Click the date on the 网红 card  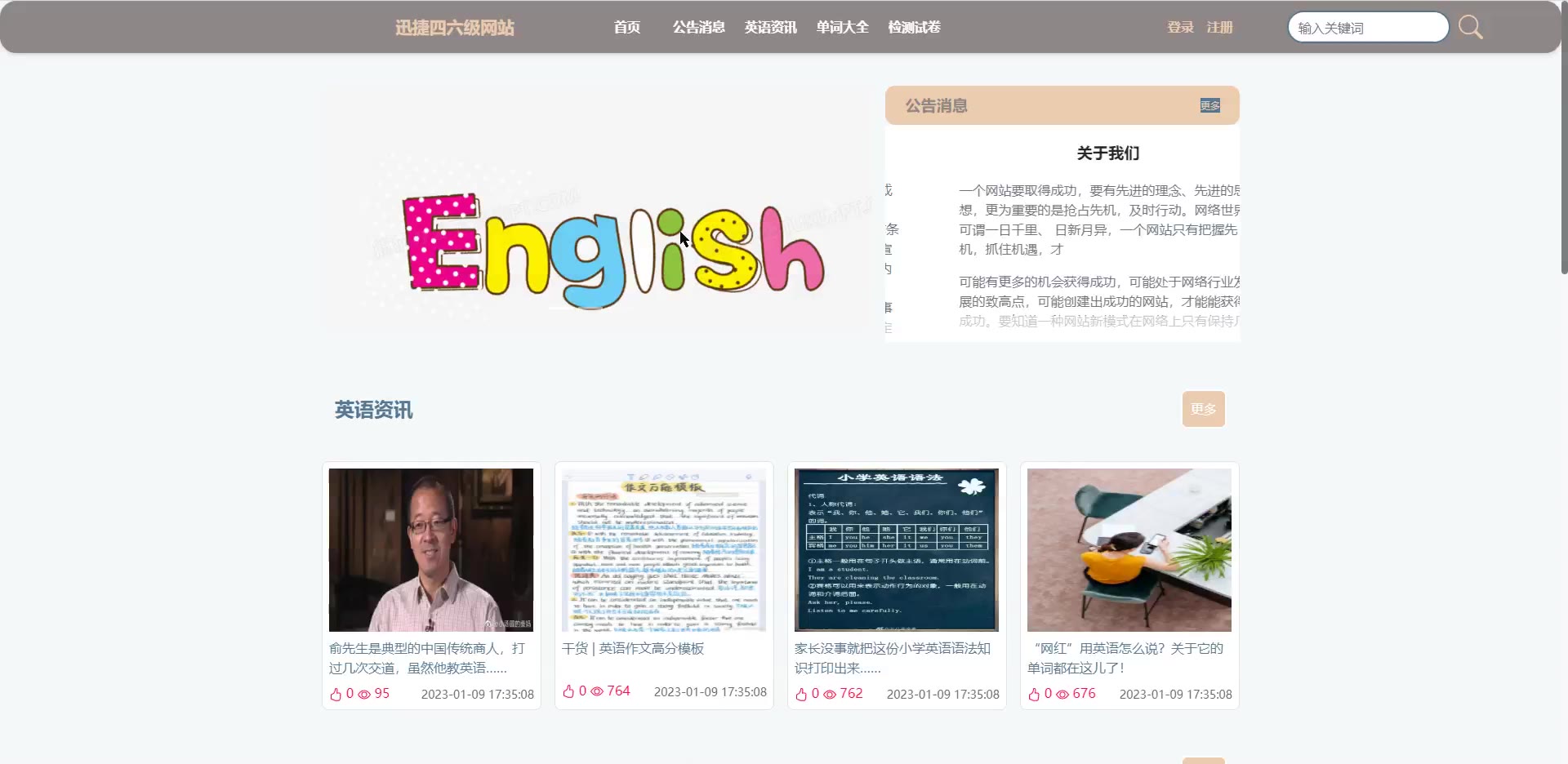pos(1176,695)
